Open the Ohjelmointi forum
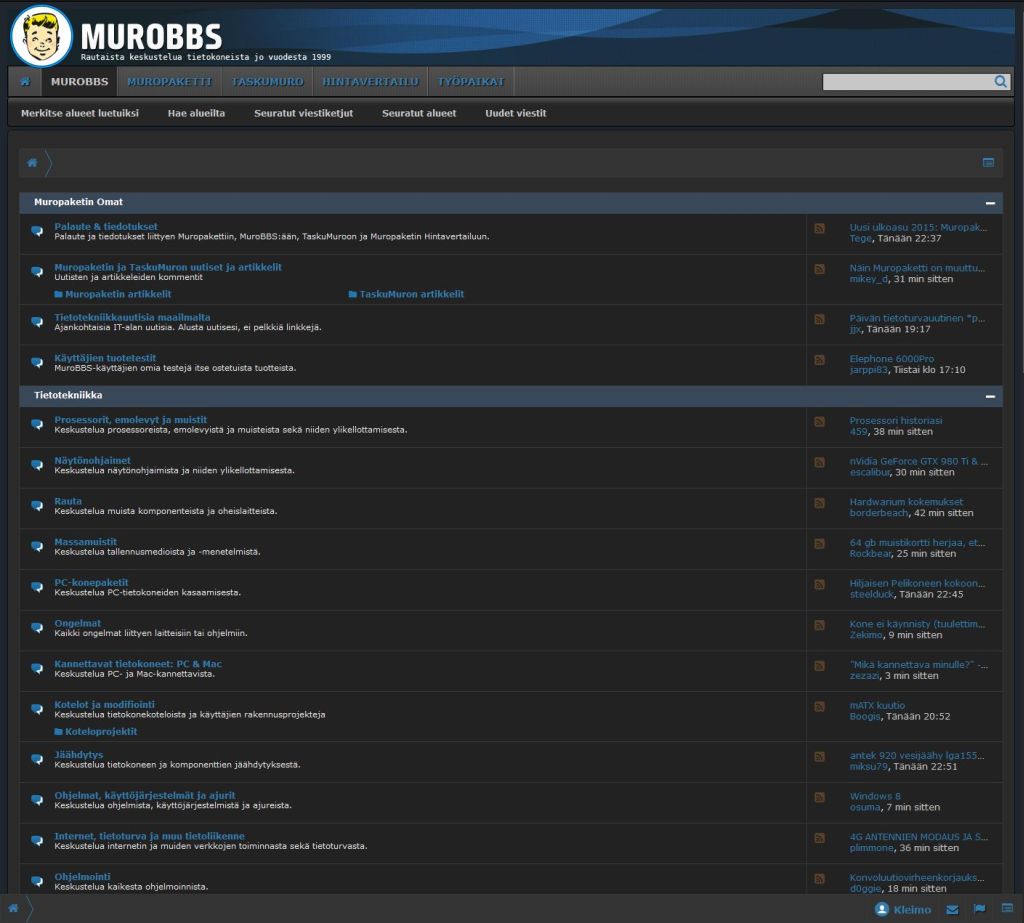This screenshot has height=923, width=1024. 82,877
